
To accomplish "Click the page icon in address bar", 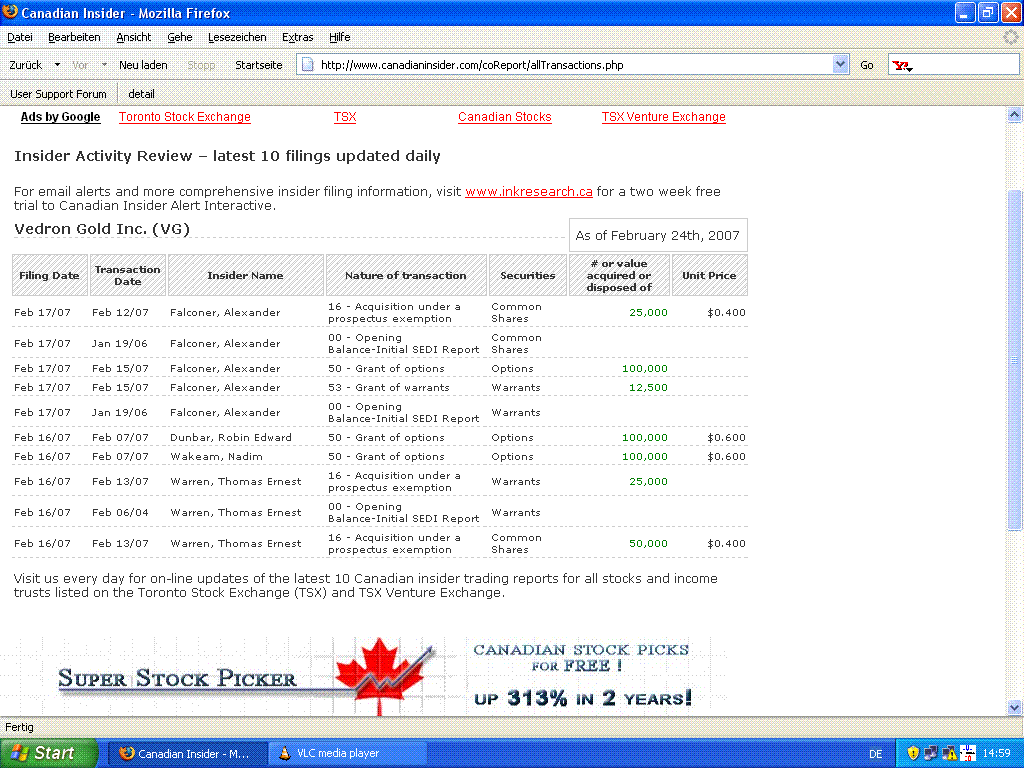I will click(x=308, y=65).
